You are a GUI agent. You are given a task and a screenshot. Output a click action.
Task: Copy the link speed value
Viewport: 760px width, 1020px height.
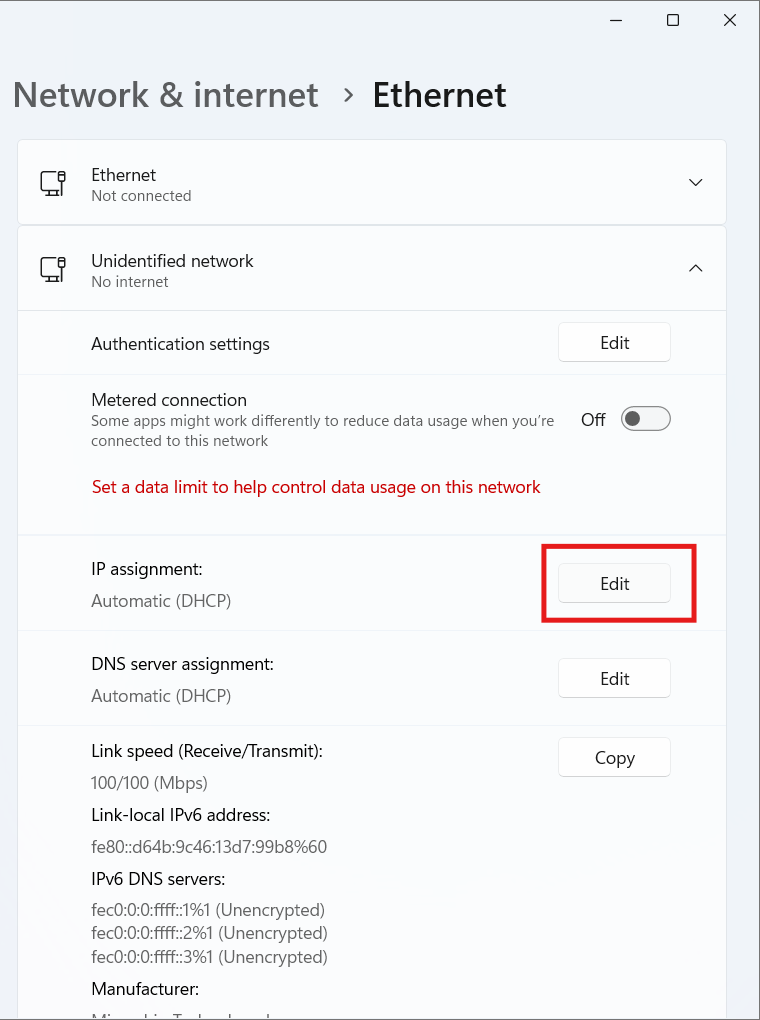tap(614, 757)
